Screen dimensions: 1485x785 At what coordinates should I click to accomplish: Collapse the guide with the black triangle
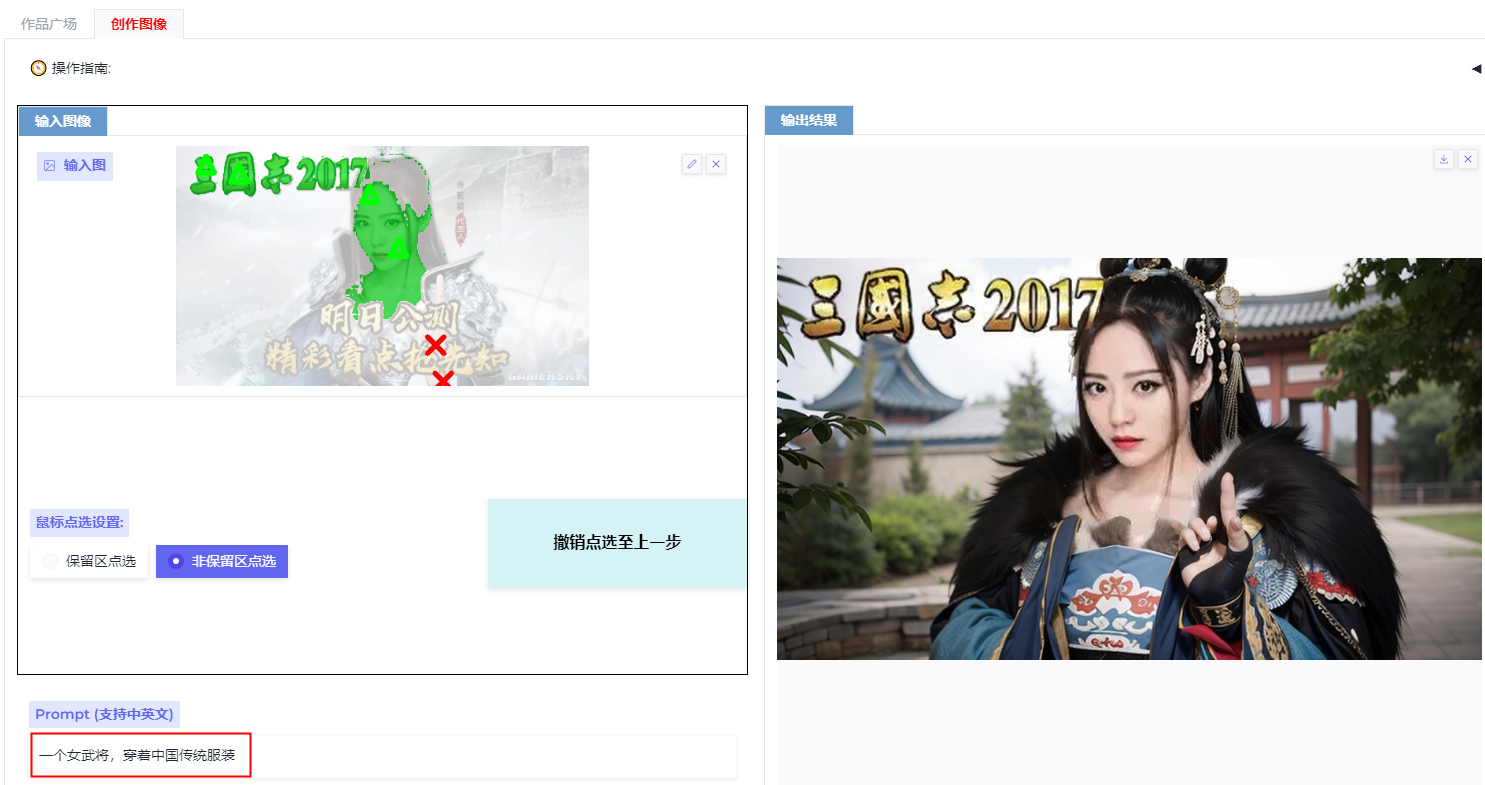1476,69
